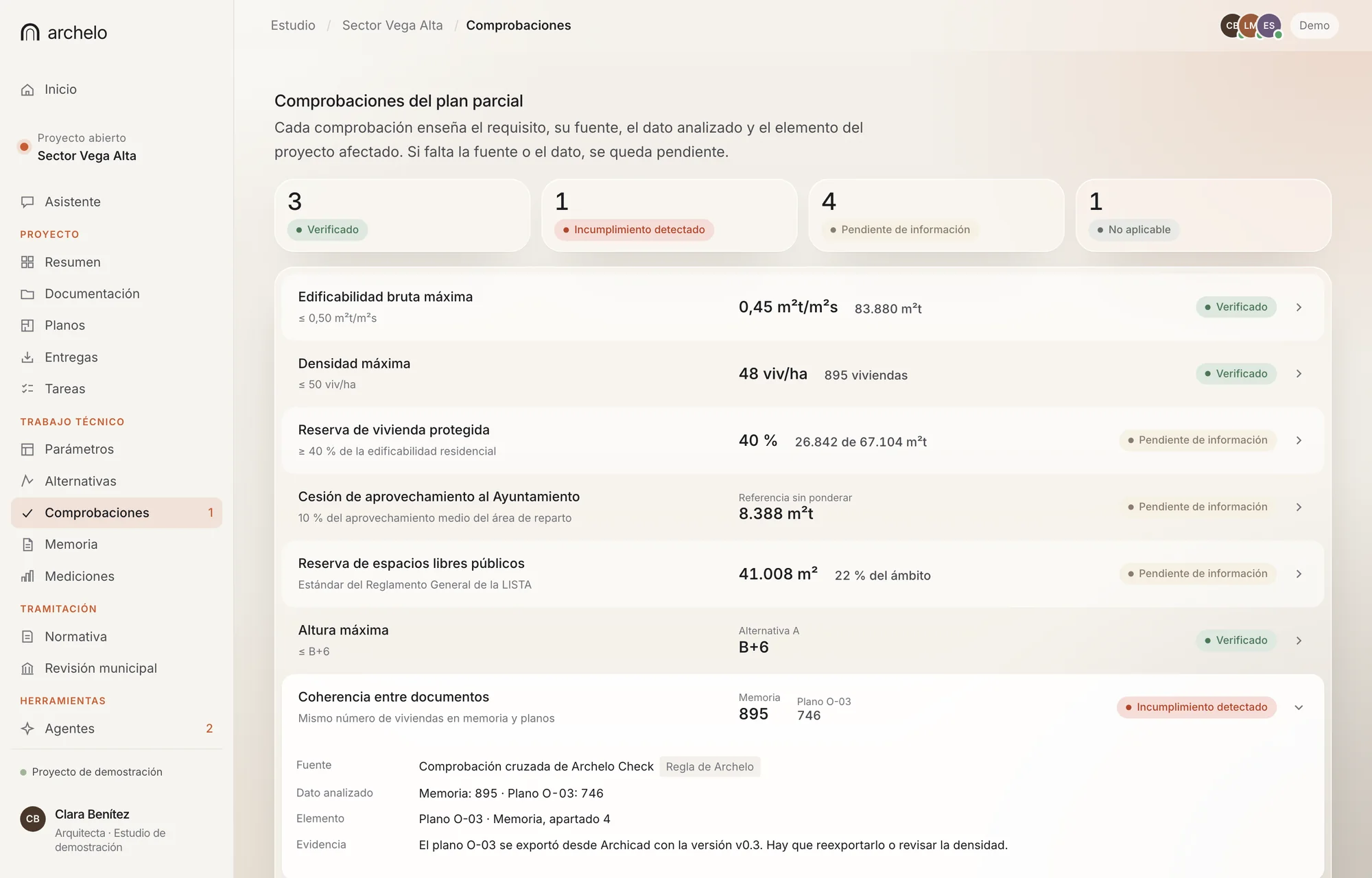The image size is (1372, 878).
Task: Click the LM collaborator avatar
Action: pyautogui.click(x=1250, y=25)
